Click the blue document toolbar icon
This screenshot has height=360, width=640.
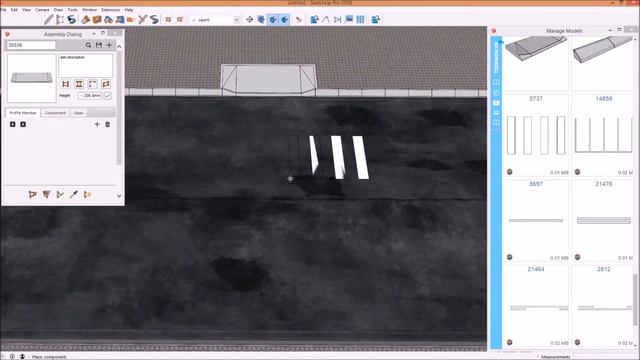click(x=314, y=19)
